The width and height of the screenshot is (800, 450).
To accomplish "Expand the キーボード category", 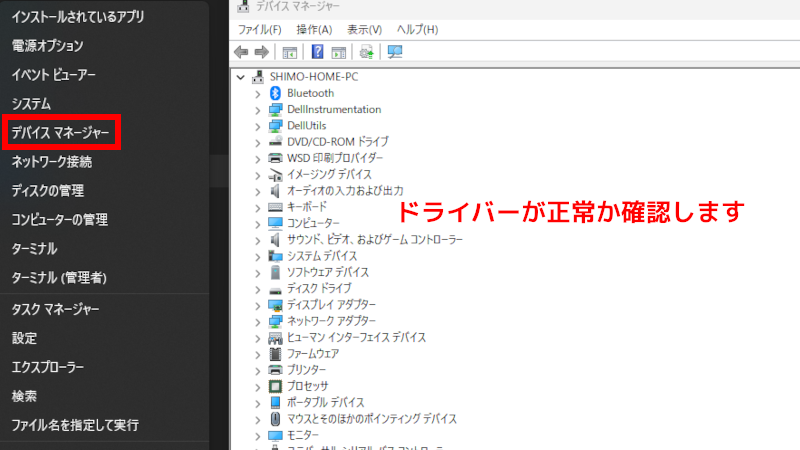I will [257, 207].
